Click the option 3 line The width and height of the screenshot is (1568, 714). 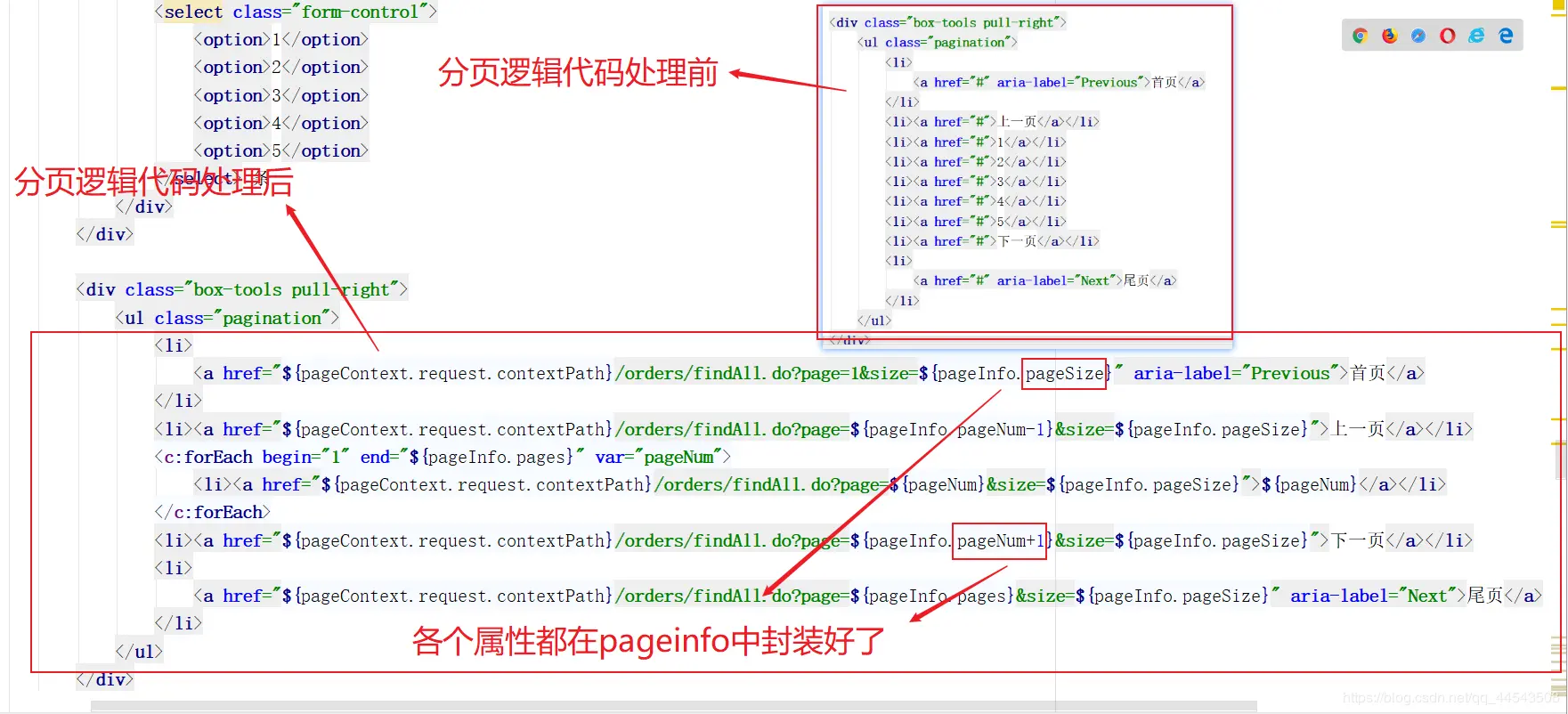click(280, 95)
